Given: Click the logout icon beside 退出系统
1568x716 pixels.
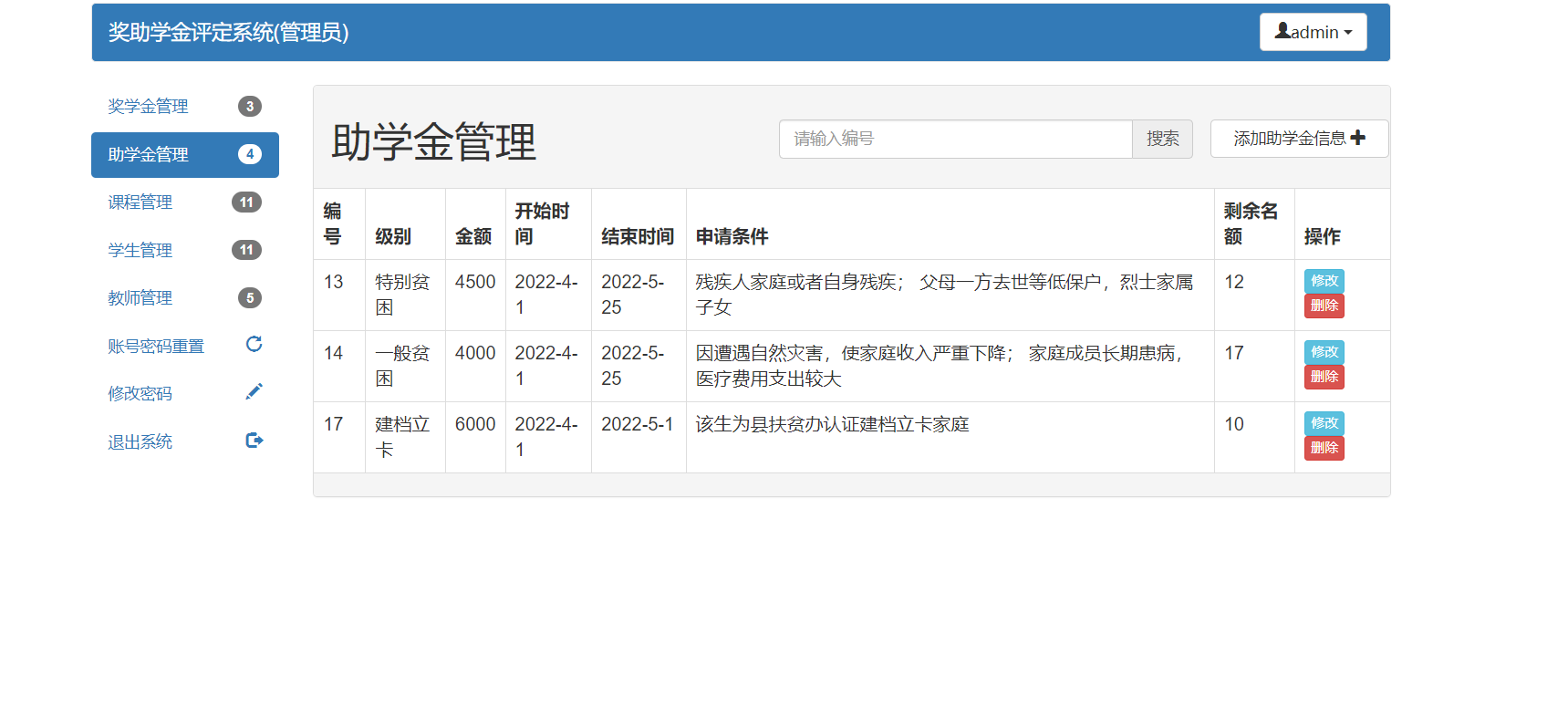Looking at the screenshot, I should click(254, 441).
